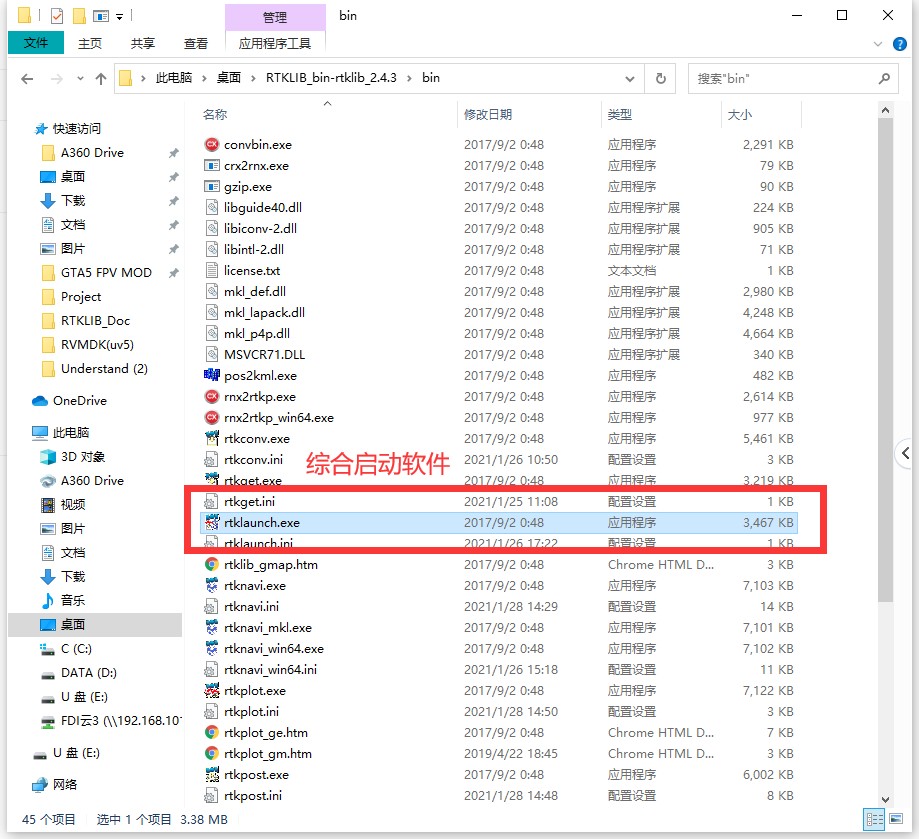This screenshot has height=839, width=919.
Task: Click the rtklaunch.exe application icon
Action: [x=212, y=522]
